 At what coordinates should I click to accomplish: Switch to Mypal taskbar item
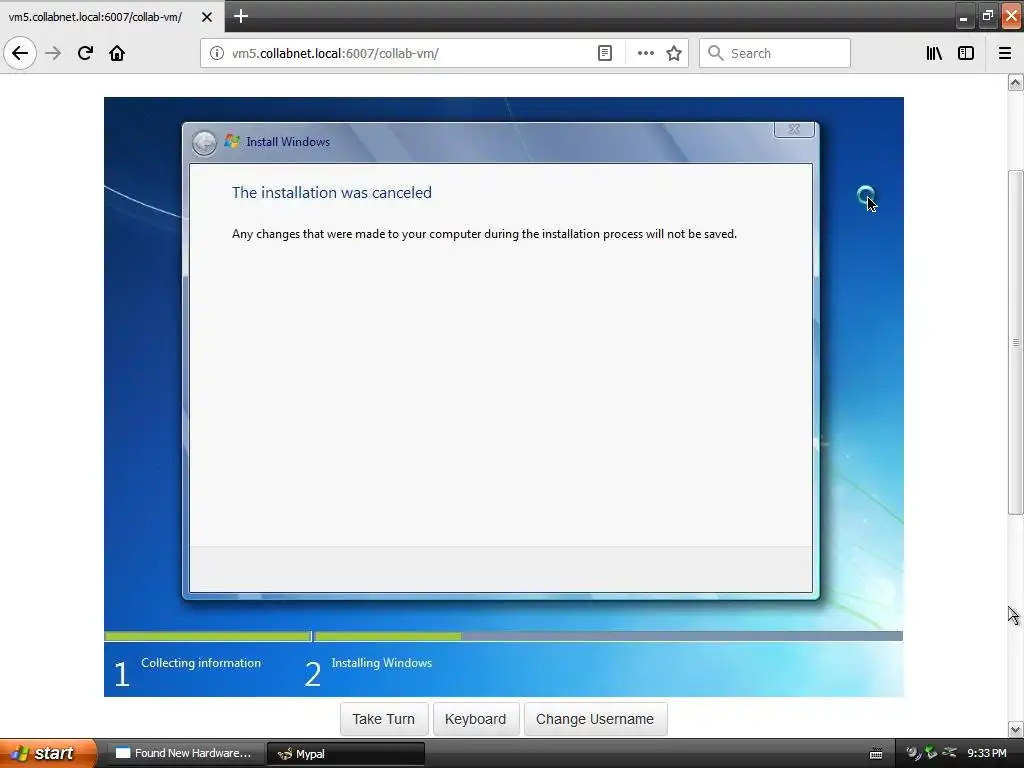point(346,754)
